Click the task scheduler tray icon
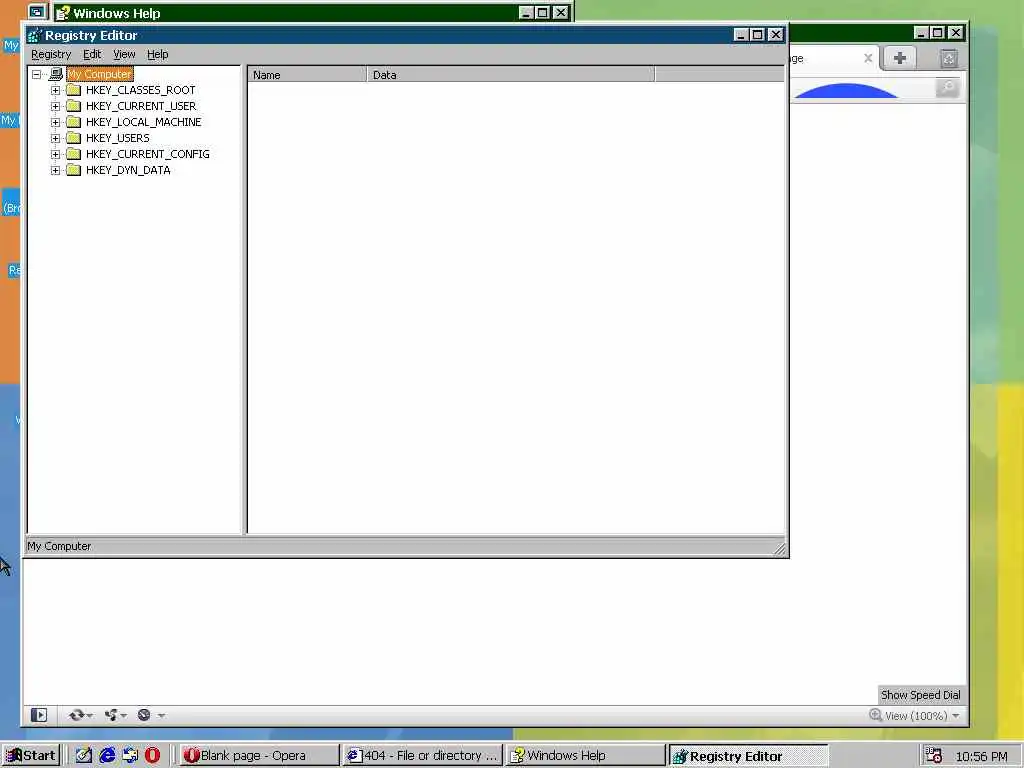 pos(933,756)
